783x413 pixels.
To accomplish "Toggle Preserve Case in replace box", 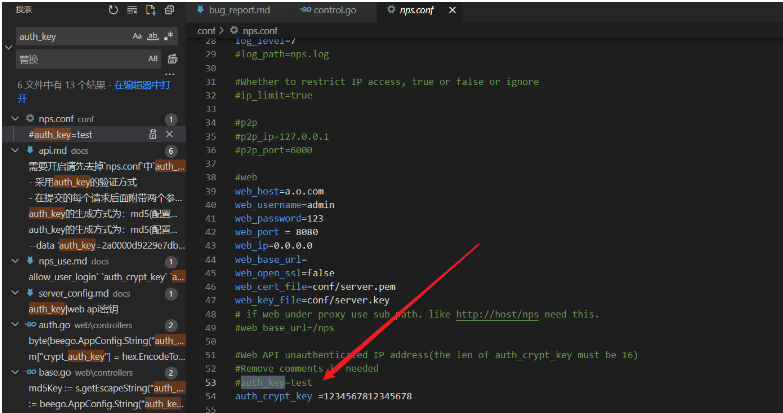I will [153, 59].
